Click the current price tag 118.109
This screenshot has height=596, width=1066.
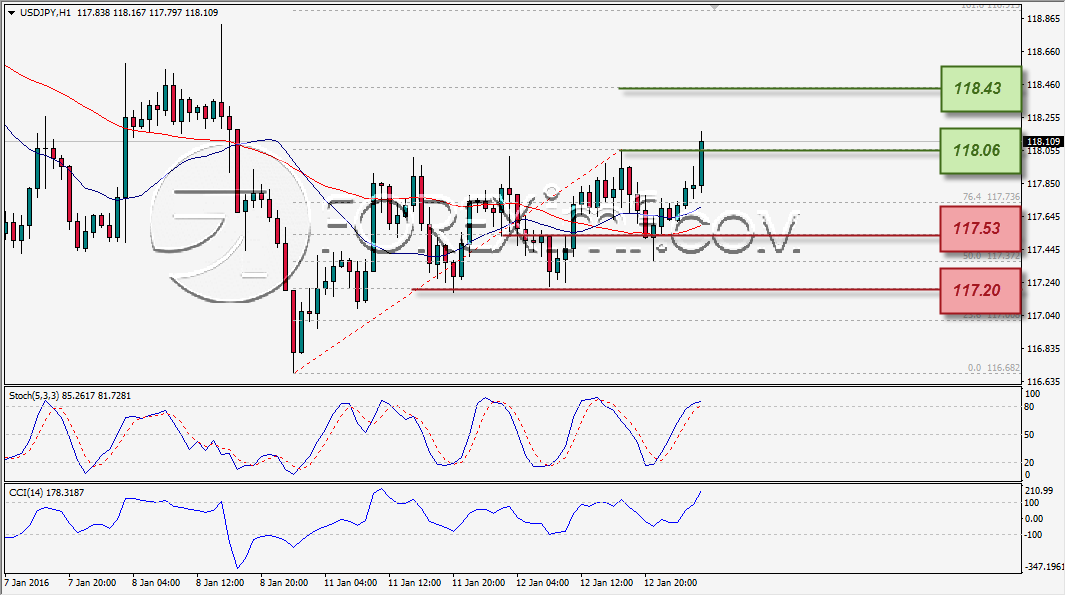(1043, 141)
